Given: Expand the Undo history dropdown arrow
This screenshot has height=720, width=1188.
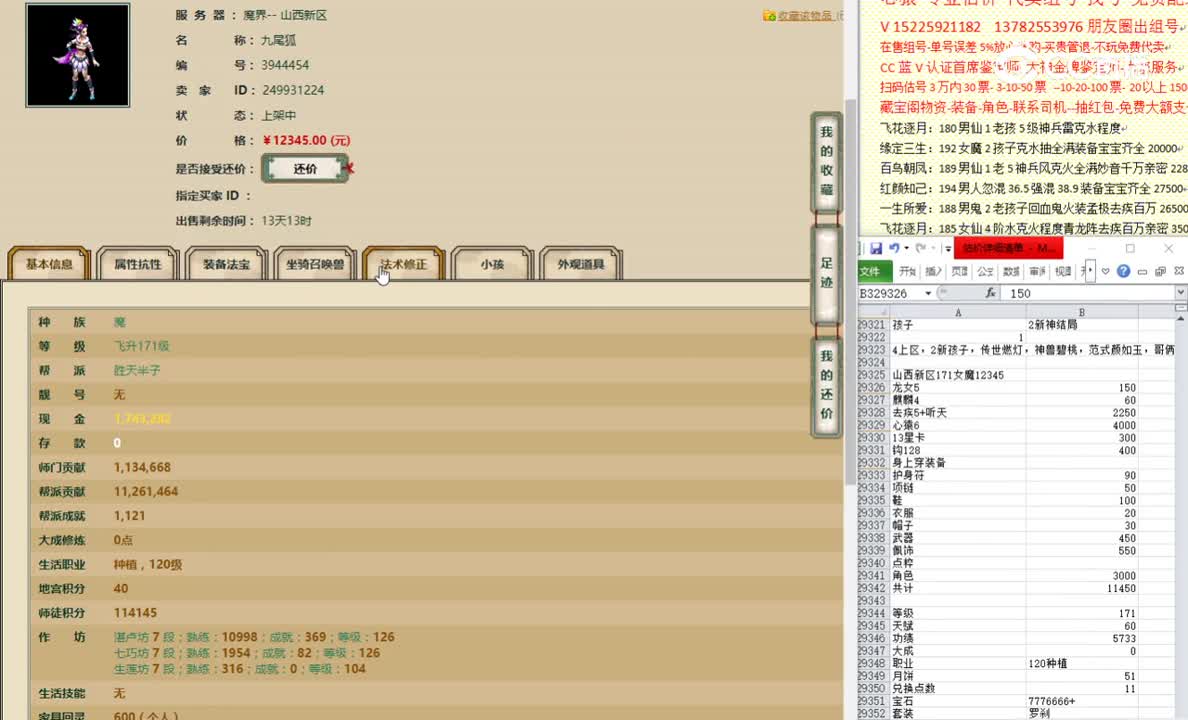Looking at the screenshot, I should [x=906, y=247].
